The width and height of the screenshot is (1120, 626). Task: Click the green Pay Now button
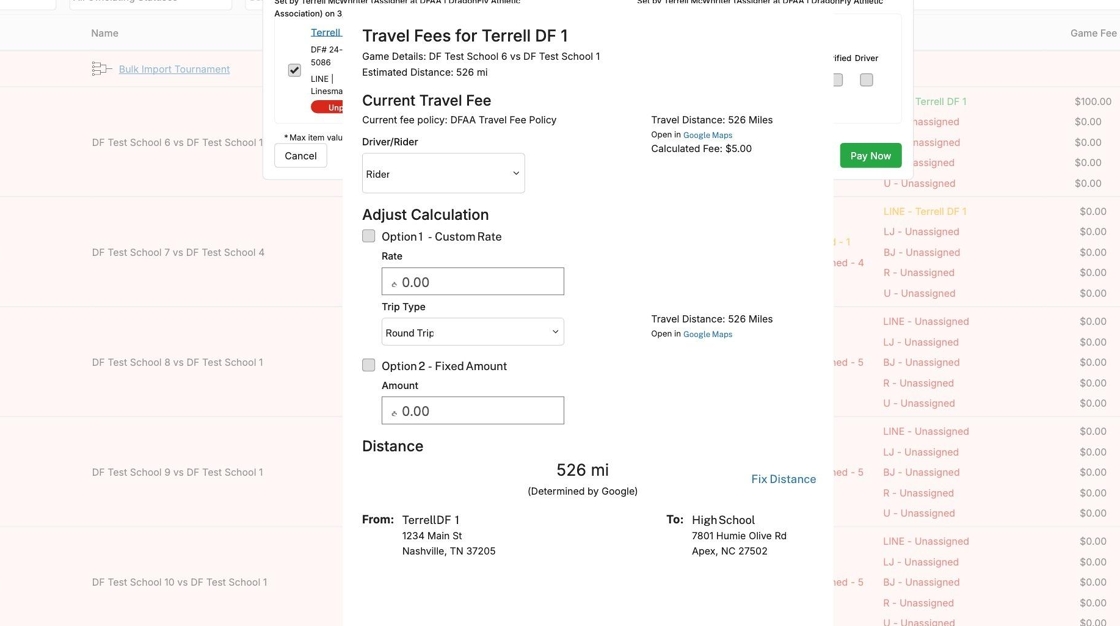pos(870,156)
